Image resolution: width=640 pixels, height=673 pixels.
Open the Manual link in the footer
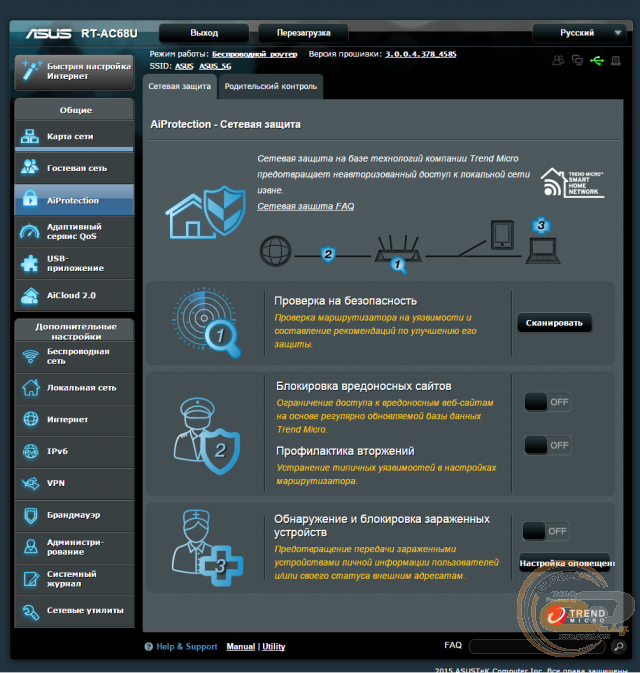241,646
